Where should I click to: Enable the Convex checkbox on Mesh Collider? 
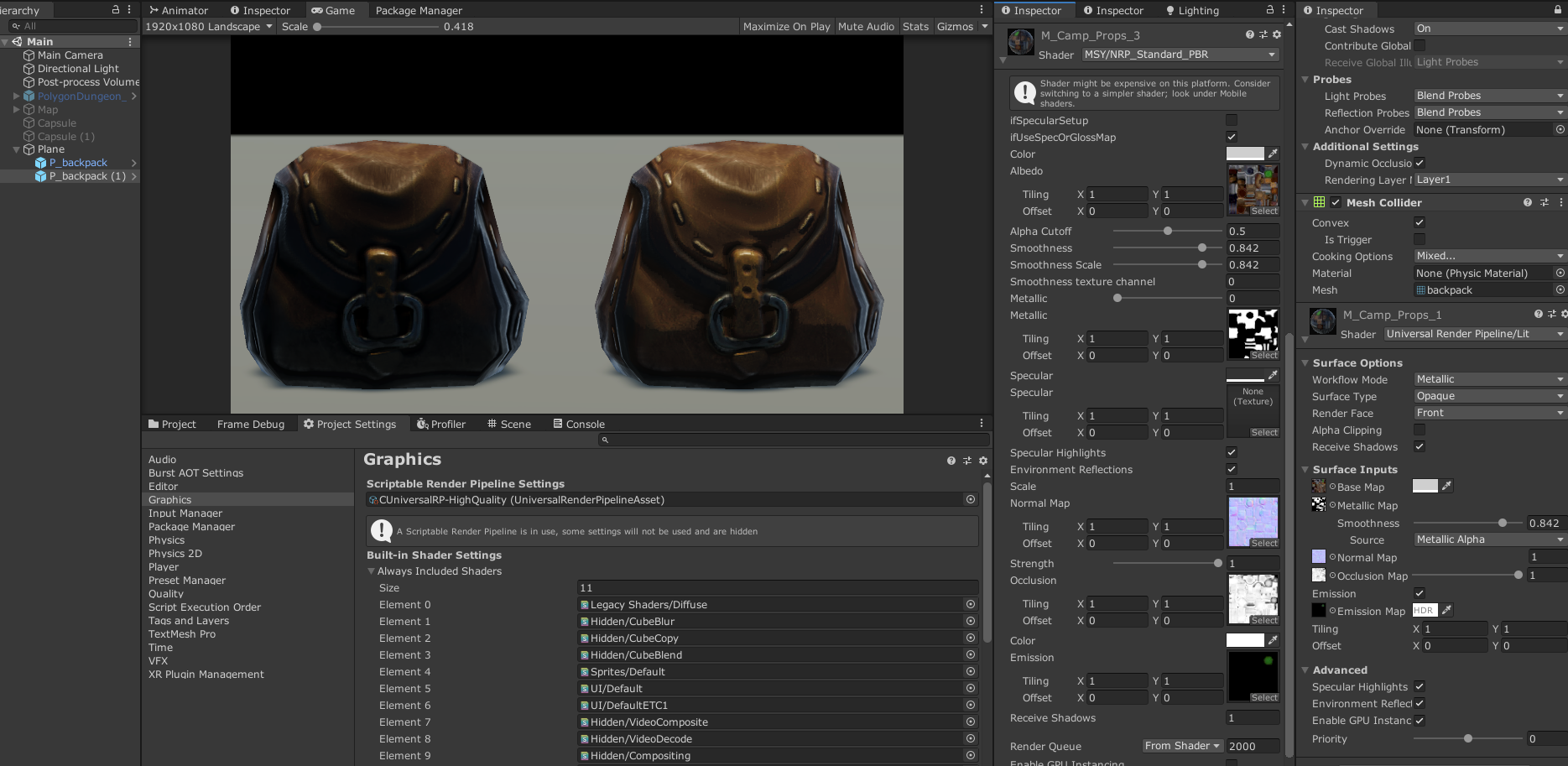coord(1419,222)
